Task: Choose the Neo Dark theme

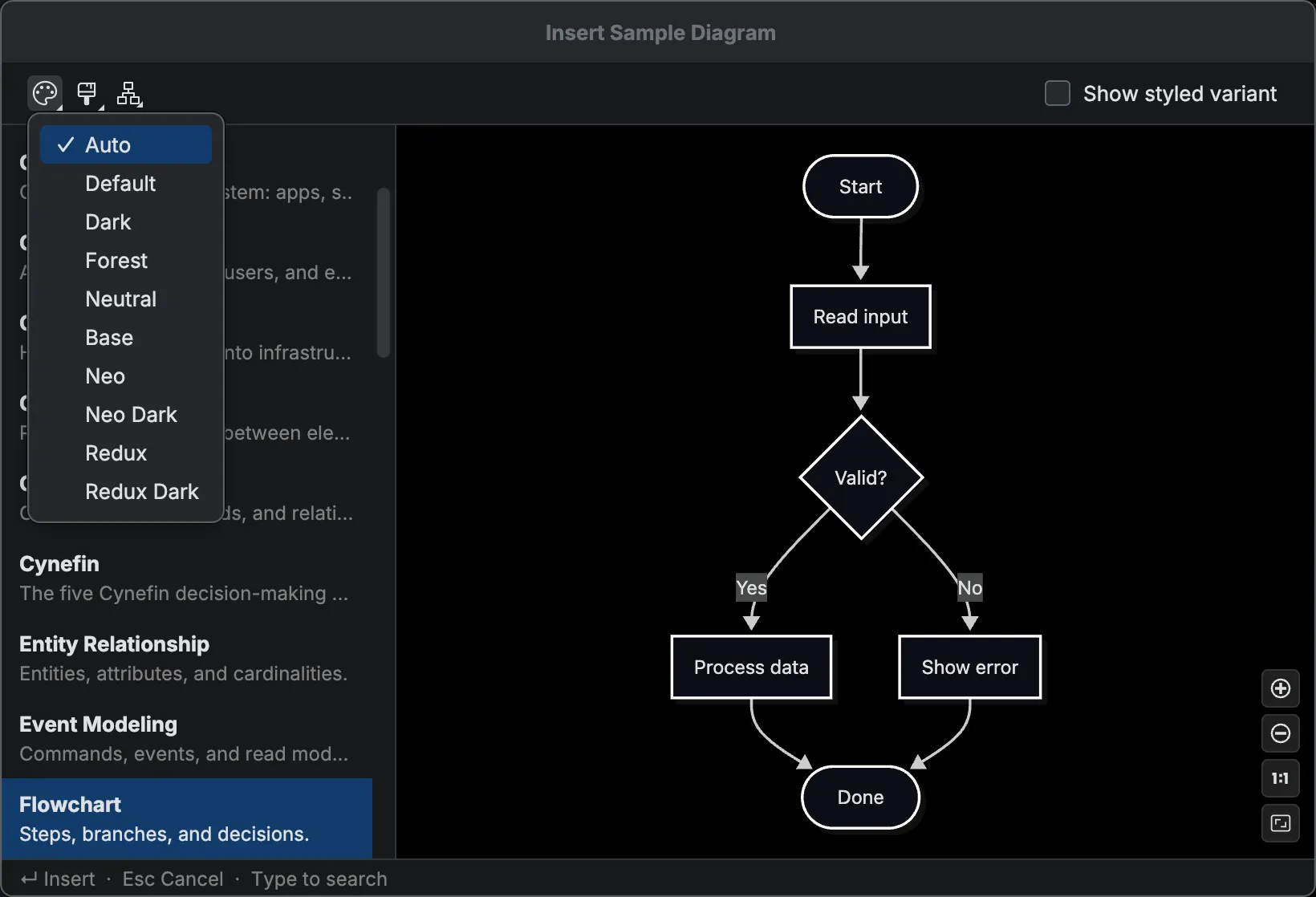Action: pos(126,414)
